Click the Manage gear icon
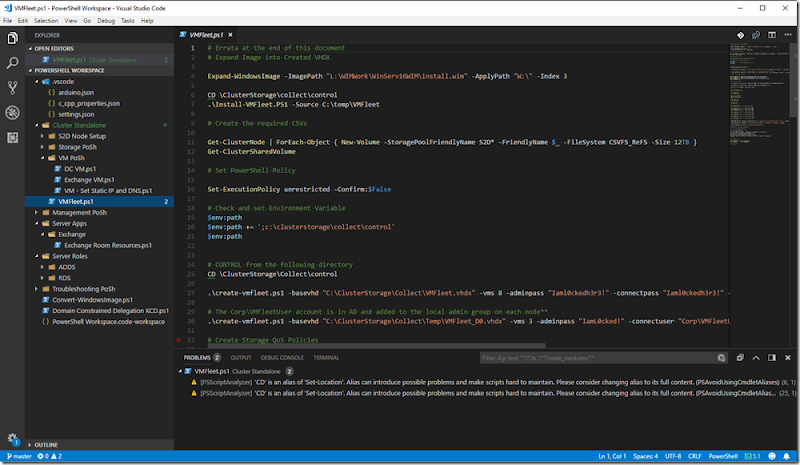This screenshot has height=465, width=800. (13, 438)
